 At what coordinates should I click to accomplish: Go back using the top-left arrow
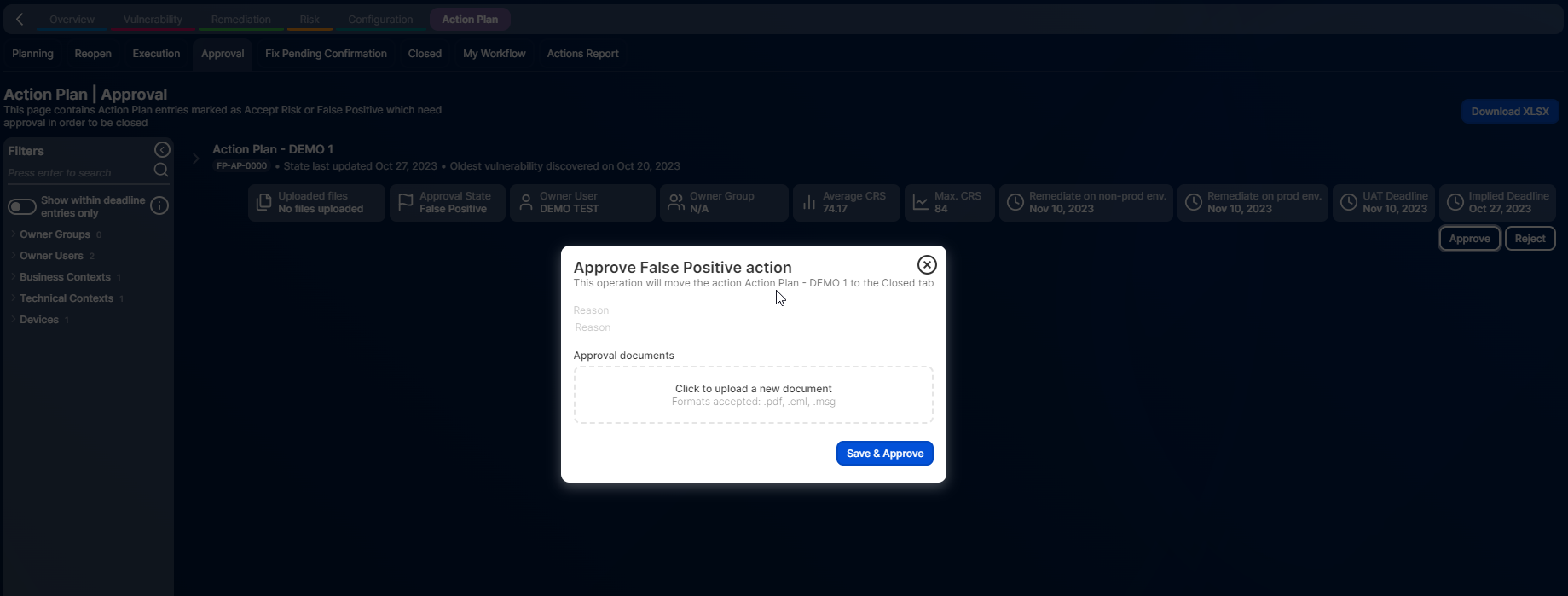tap(20, 19)
